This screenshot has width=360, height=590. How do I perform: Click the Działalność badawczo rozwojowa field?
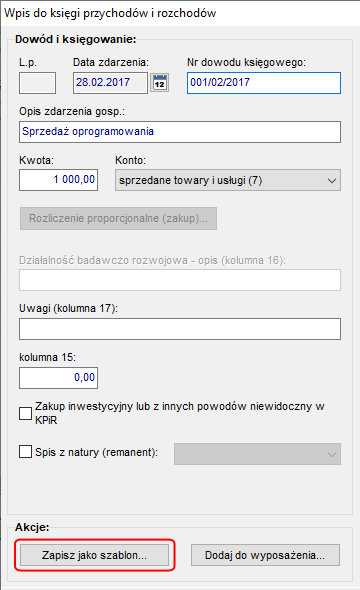tap(180, 280)
